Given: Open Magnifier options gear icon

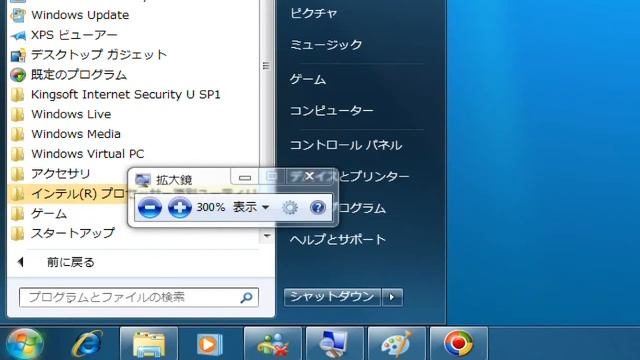Looking at the screenshot, I should click(290, 208).
